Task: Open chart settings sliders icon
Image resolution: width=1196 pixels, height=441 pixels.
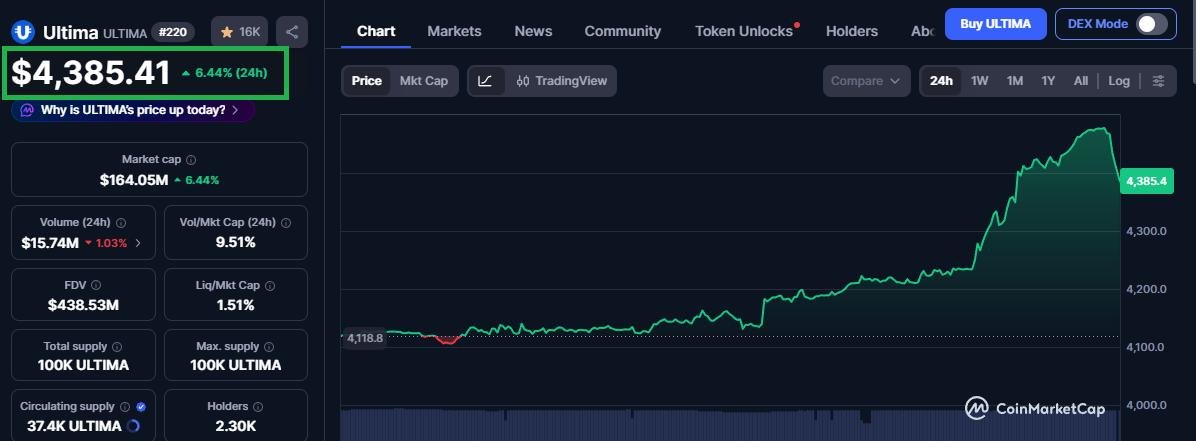Action: (x=1159, y=81)
